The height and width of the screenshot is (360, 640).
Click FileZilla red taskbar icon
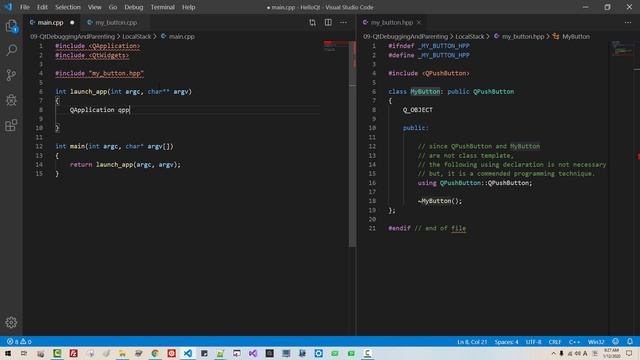pyautogui.click(x=73, y=353)
